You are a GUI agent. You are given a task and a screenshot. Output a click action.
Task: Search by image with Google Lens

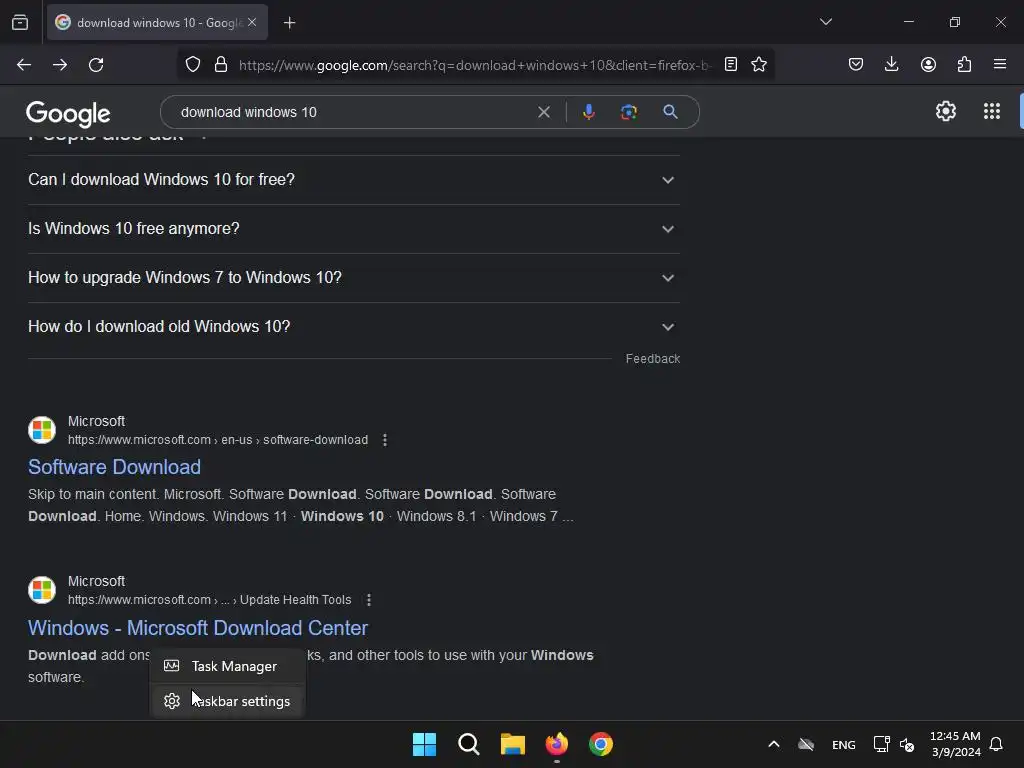pos(629,112)
